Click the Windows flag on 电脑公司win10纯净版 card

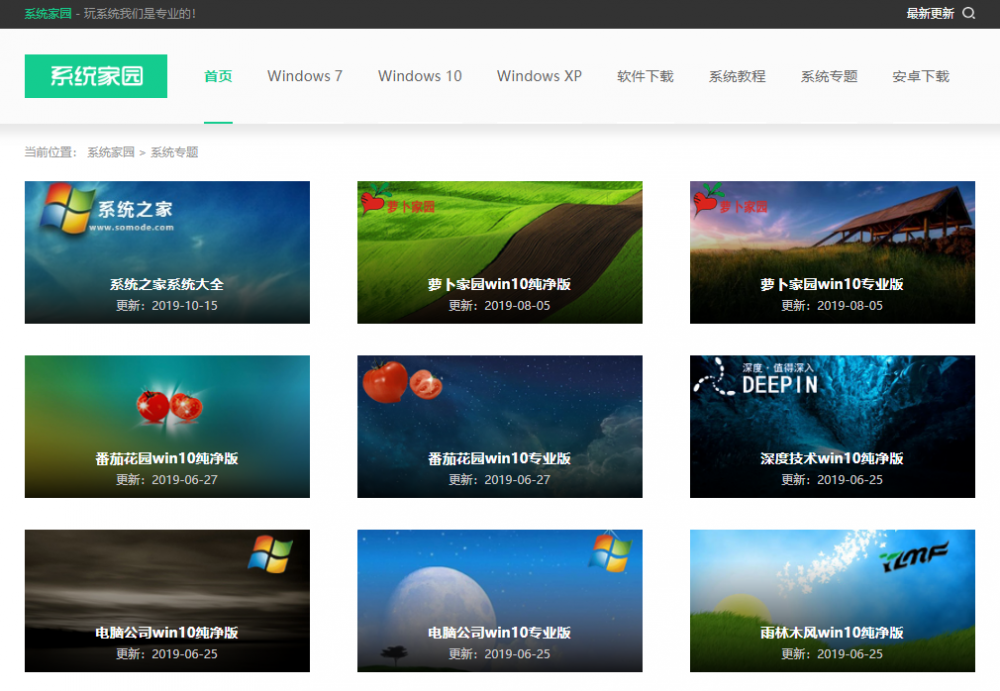click(270, 554)
